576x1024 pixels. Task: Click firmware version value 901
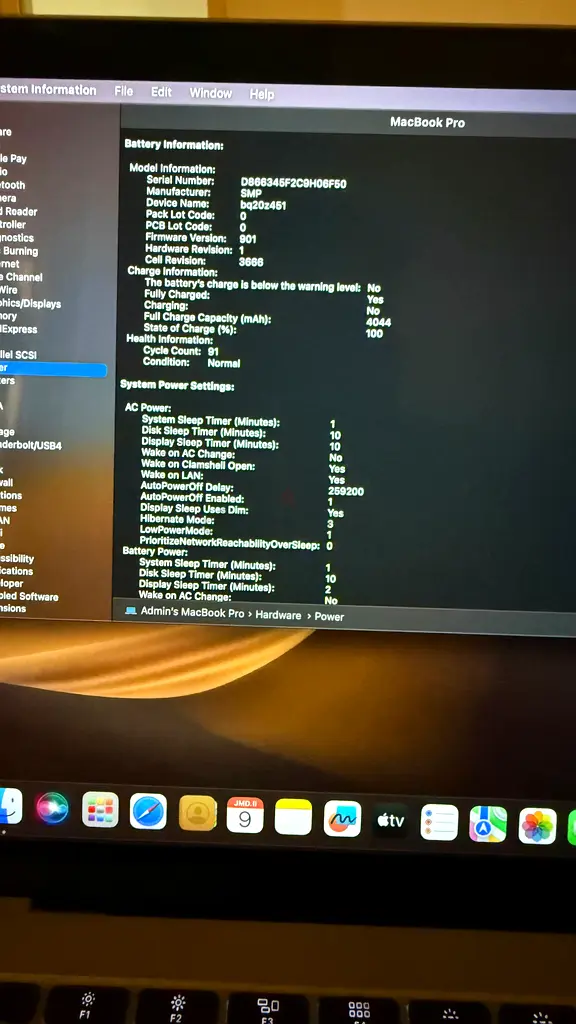pos(248,240)
